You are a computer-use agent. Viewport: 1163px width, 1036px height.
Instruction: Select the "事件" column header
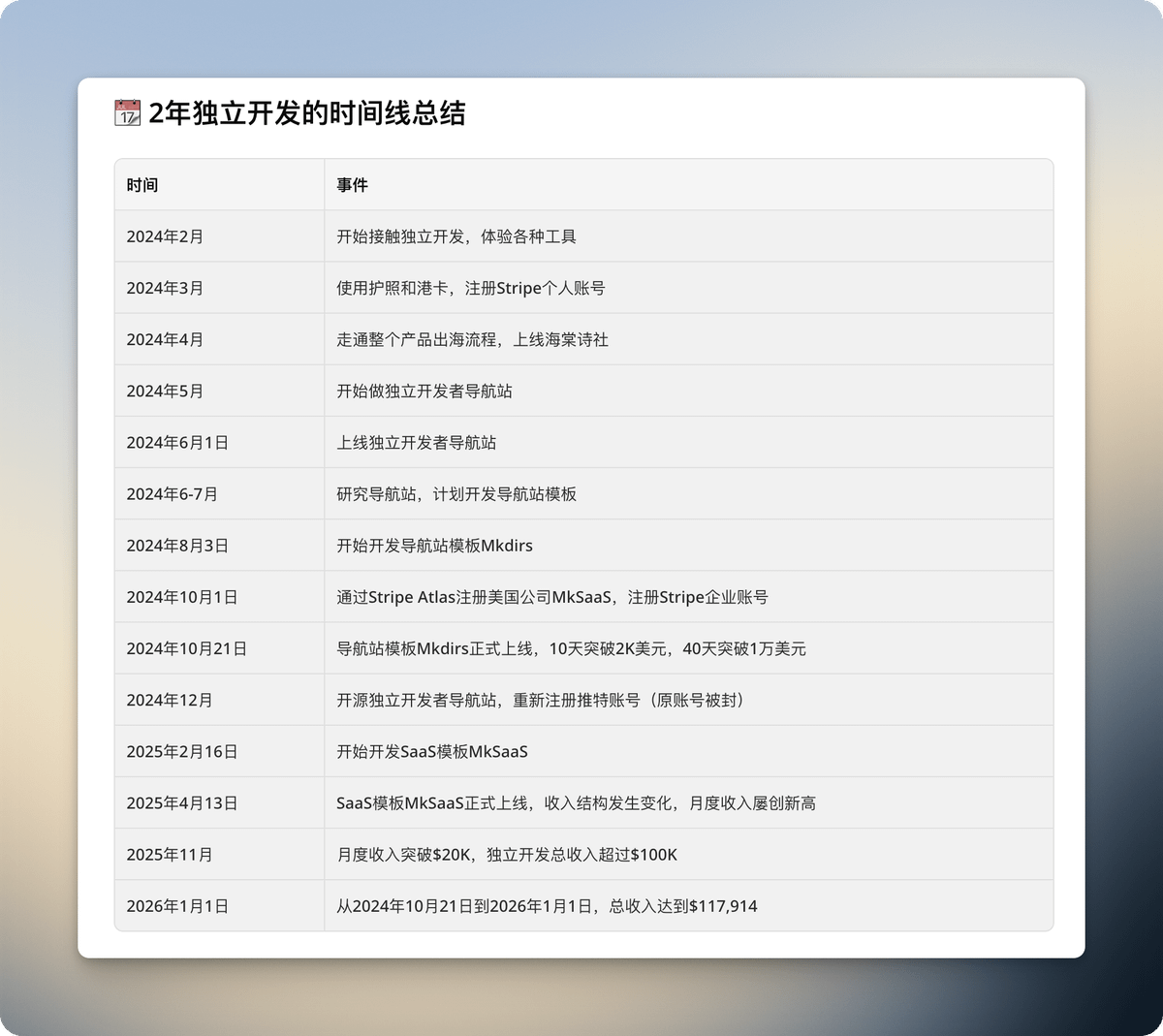click(352, 185)
